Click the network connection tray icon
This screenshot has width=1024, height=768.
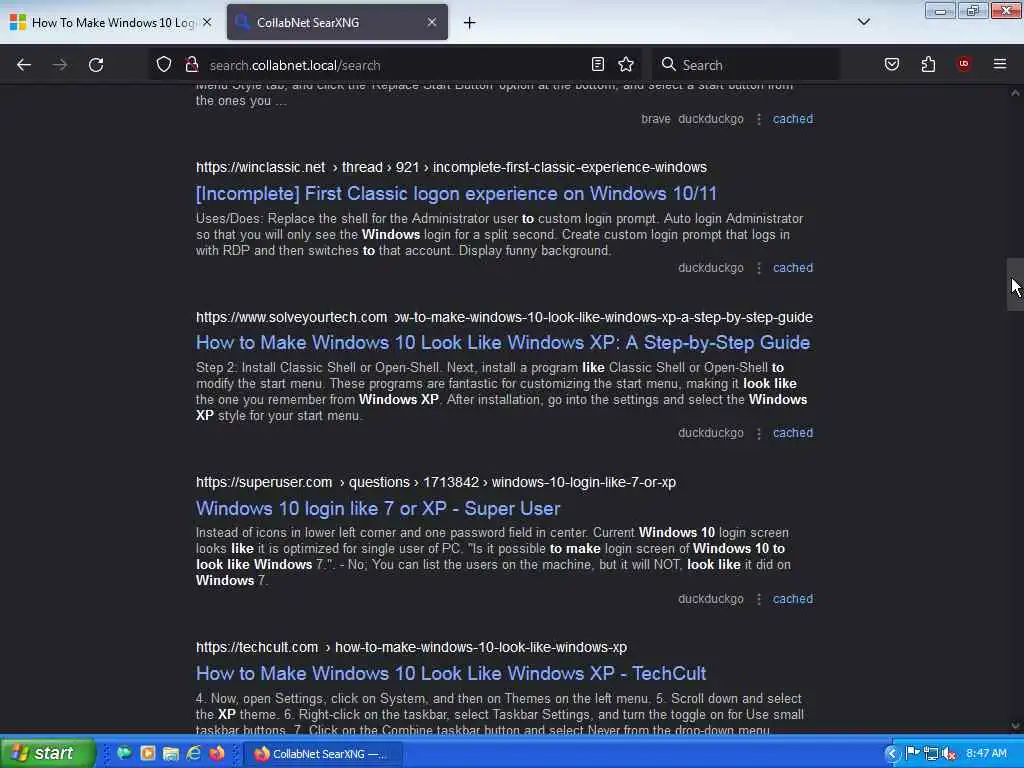(931, 754)
